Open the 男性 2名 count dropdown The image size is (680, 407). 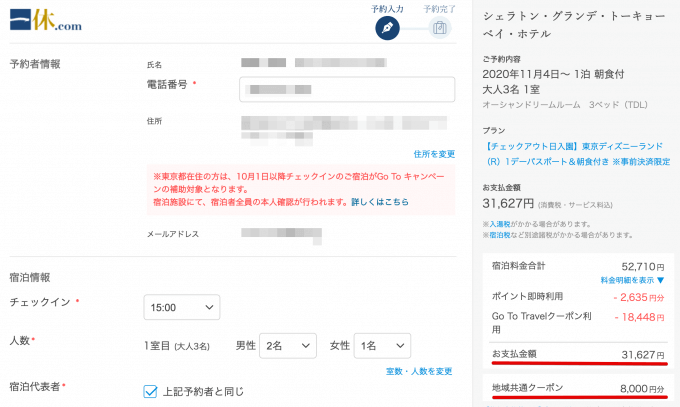click(288, 346)
